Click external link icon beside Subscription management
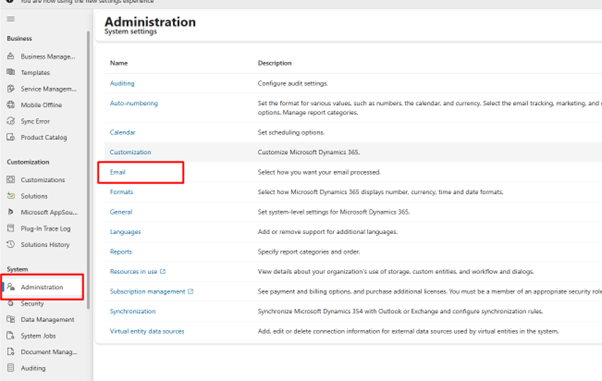Screen dimensions: 602x381 tap(190, 292)
